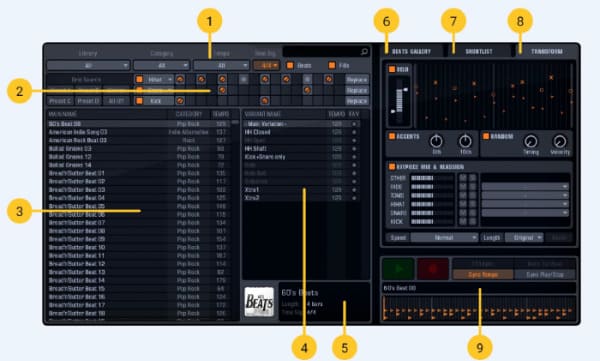Click the red record button
Viewport: 600px width, 361px height.
coord(433,269)
